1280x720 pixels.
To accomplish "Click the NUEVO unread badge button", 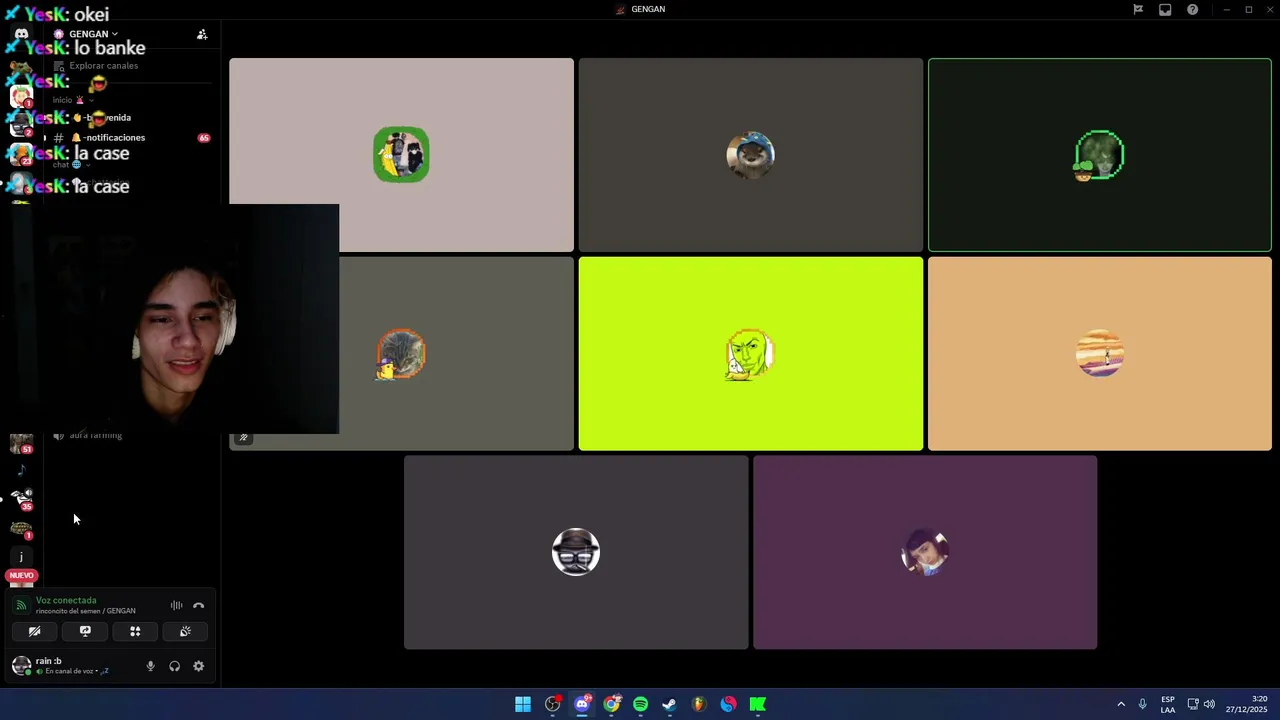I will [x=21, y=575].
